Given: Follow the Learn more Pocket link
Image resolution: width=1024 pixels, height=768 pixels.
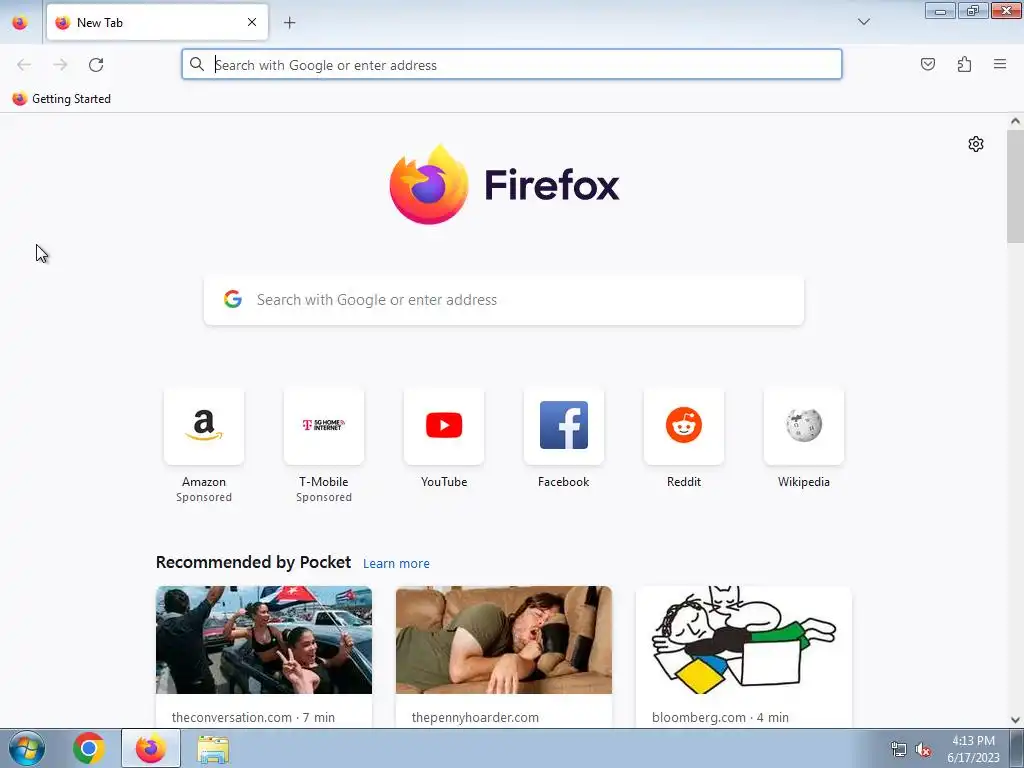Looking at the screenshot, I should tap(396, 564).
